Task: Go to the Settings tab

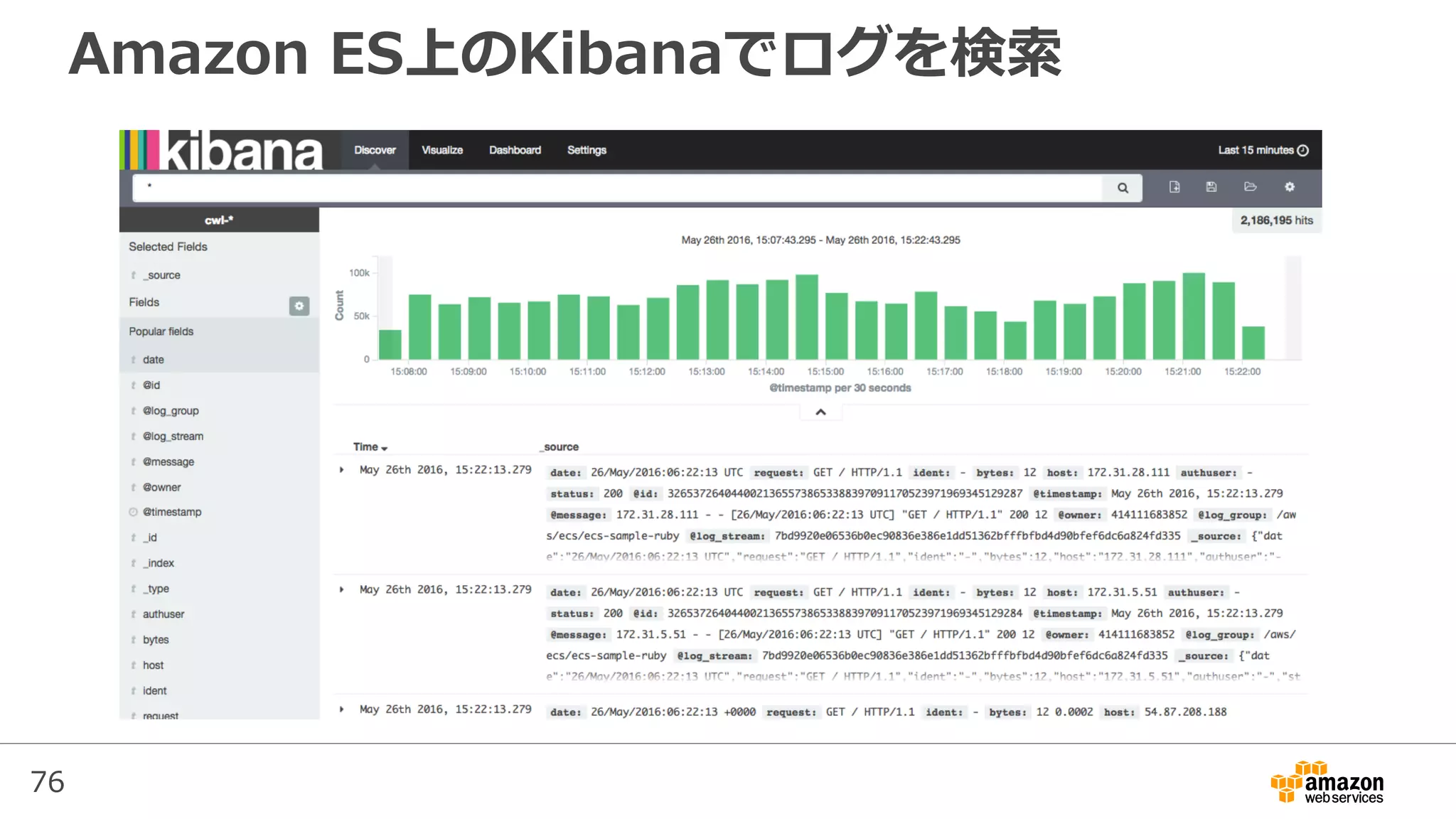Action: tap(587, 150)
